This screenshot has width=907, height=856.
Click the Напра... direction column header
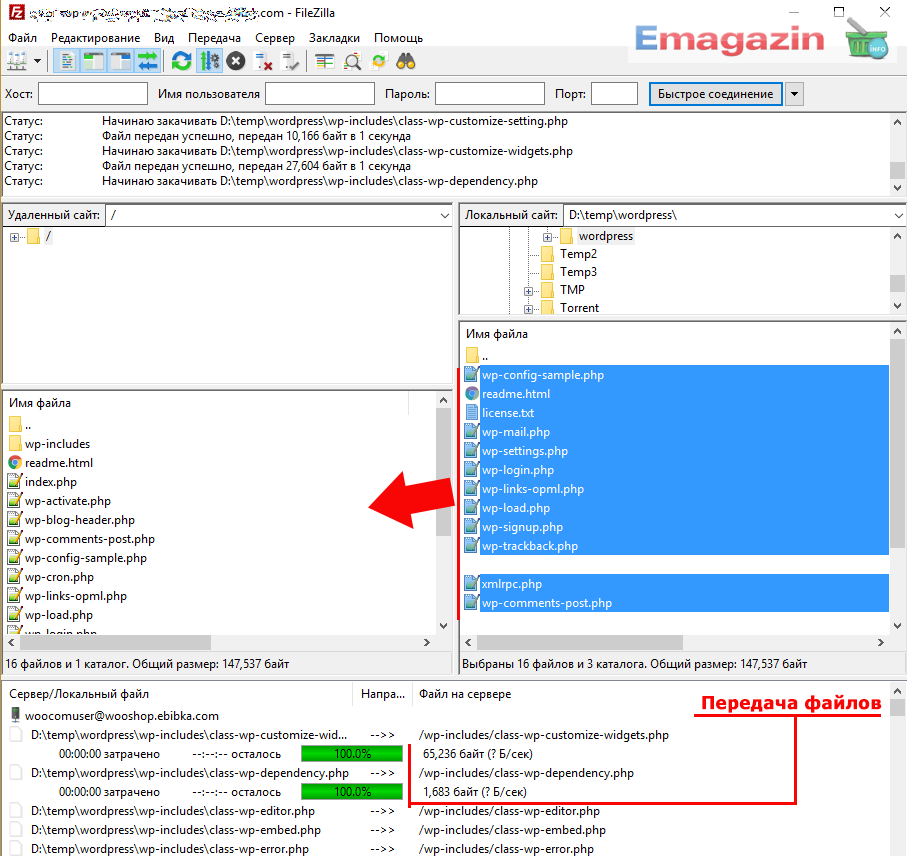click(382, 694)
